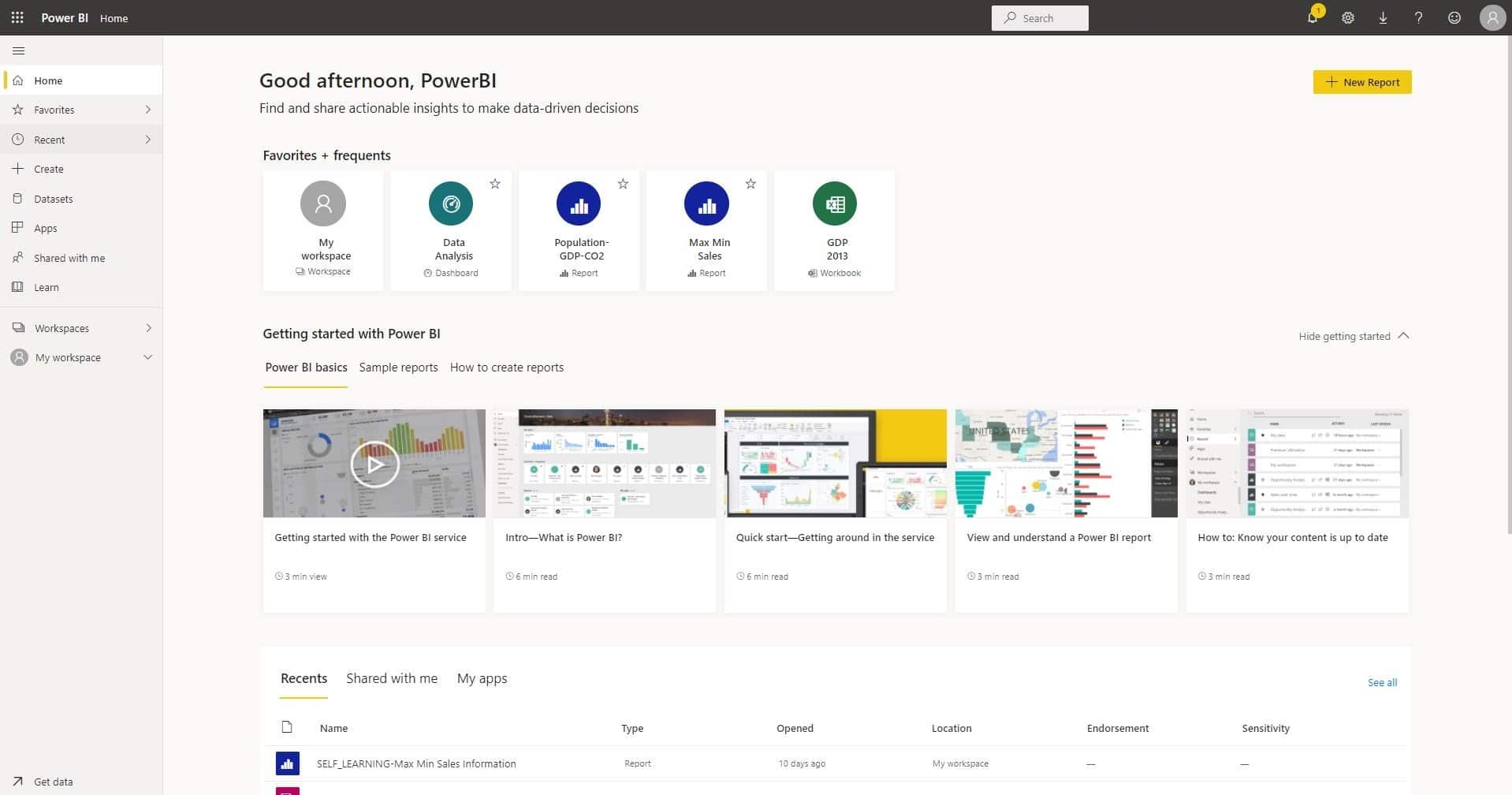Open the Shared with me tab in Recents
Viewport: 1512px width, 795px height.
click(392, 678)
